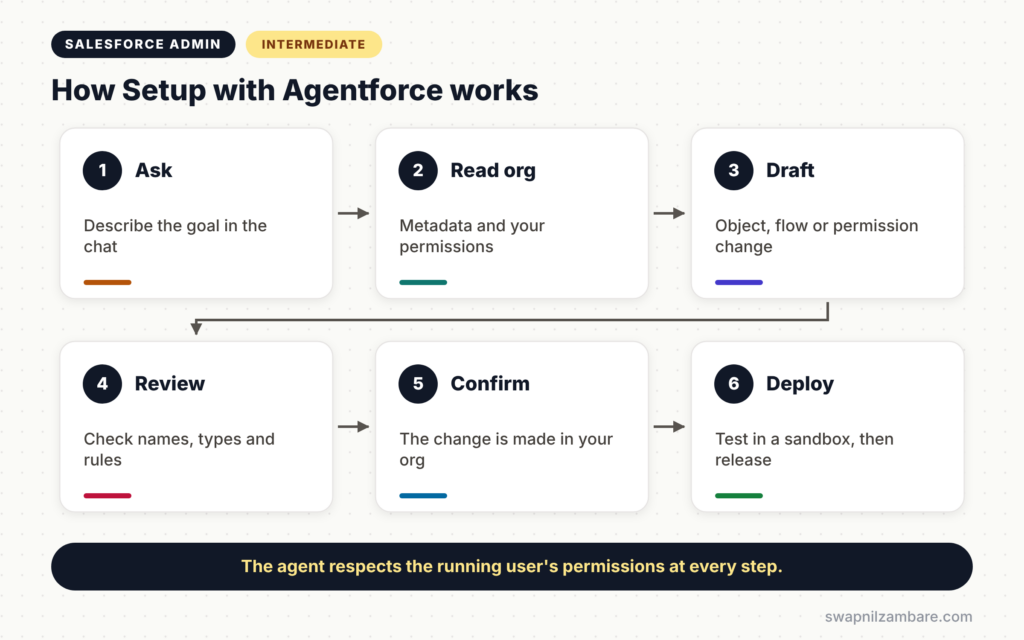This screenshot has height=640, width=1024.
Task: Click the INTERMEDIATE level badge
Action: point(313,44)
